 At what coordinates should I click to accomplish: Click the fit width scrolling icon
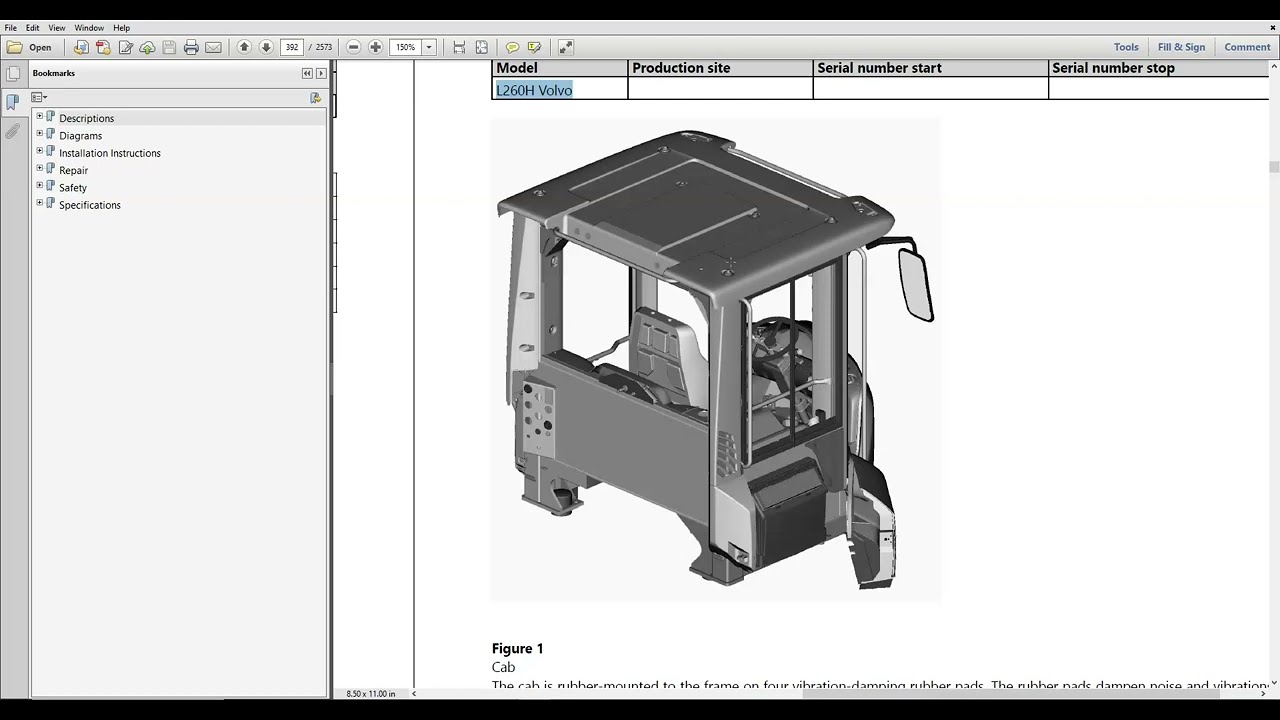pyautogui.click(x=459, y=47)
